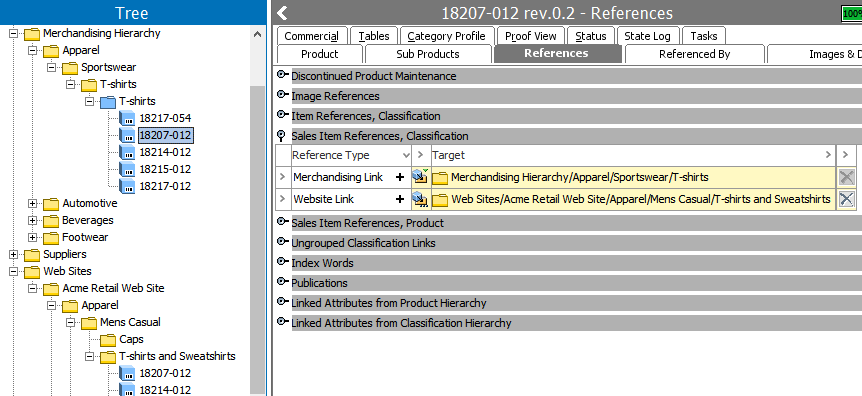862x396 pixels.
Task: Expand Ungrouped Classification Links section
Action: coord(283,241)
